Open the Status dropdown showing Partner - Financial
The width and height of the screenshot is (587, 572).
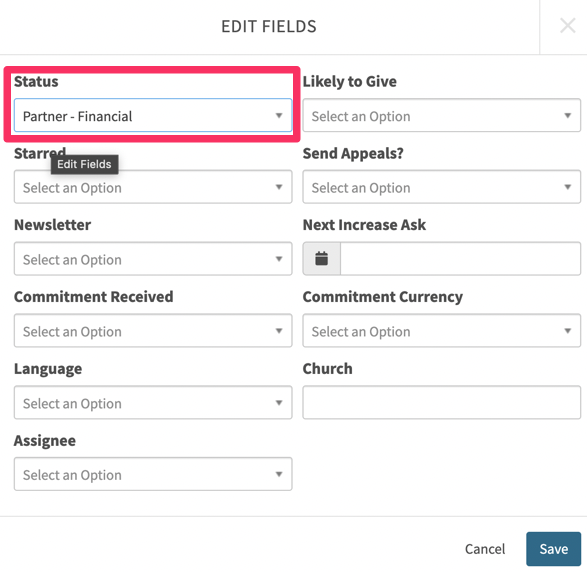pos(153,116)
